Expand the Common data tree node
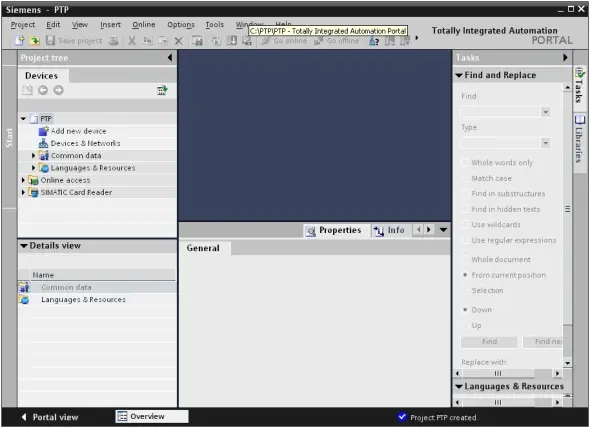Image resolution: width=590 pixels, height=428 pixels. 33,155
